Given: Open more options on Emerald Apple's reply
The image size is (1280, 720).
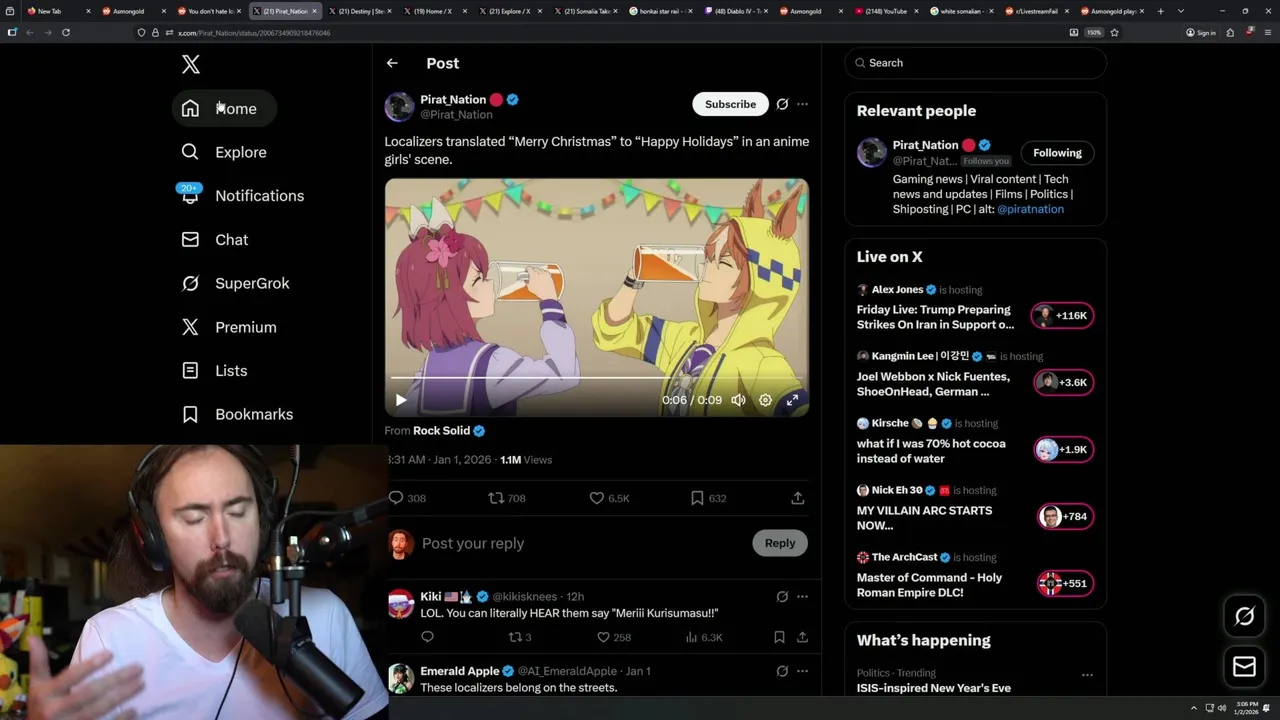Looking at the screenshot, I should [802, 671].
